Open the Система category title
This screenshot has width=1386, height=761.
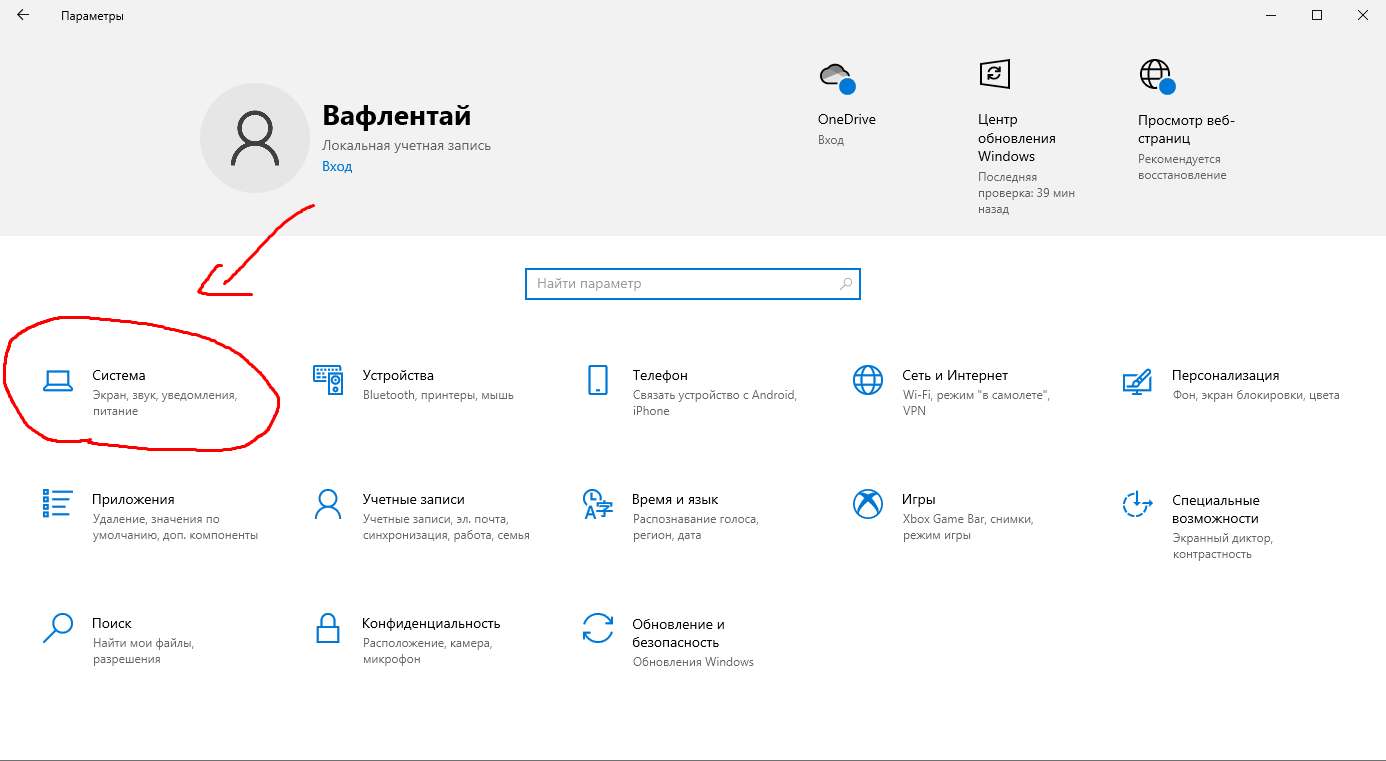click(119, 375)
